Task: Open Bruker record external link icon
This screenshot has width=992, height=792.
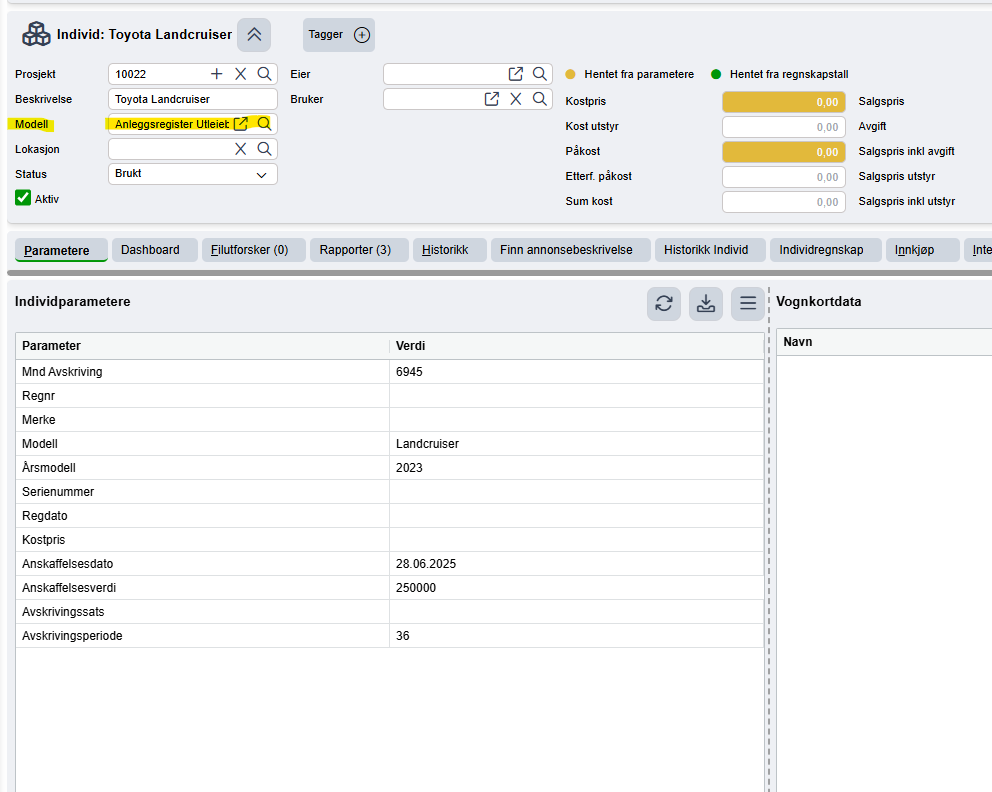Action: [x=492, y=99]
